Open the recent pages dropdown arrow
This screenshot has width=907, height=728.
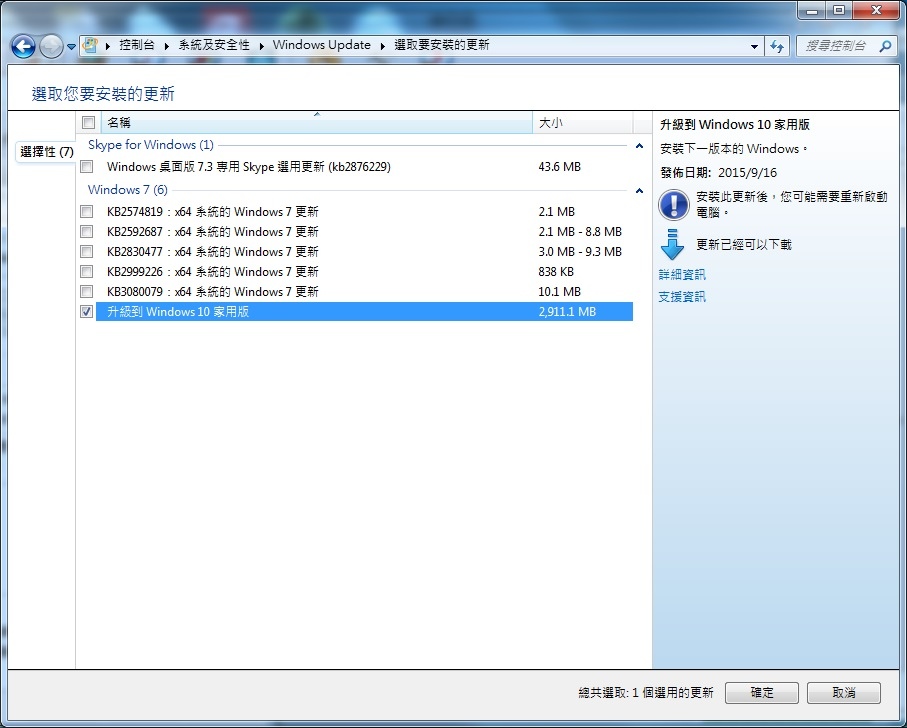[71, 46]
